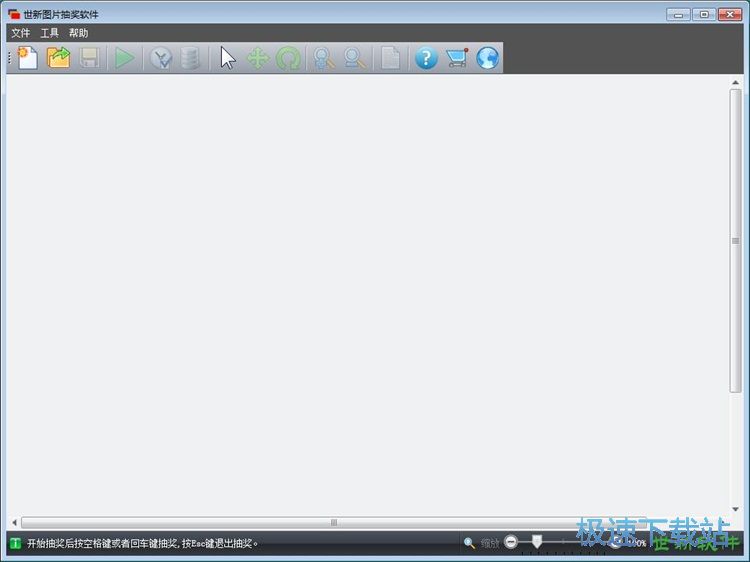Open the 工具 menu
The height and width of the screenshot is (562, 750).
pyautogui.click(x=49, y=33)
